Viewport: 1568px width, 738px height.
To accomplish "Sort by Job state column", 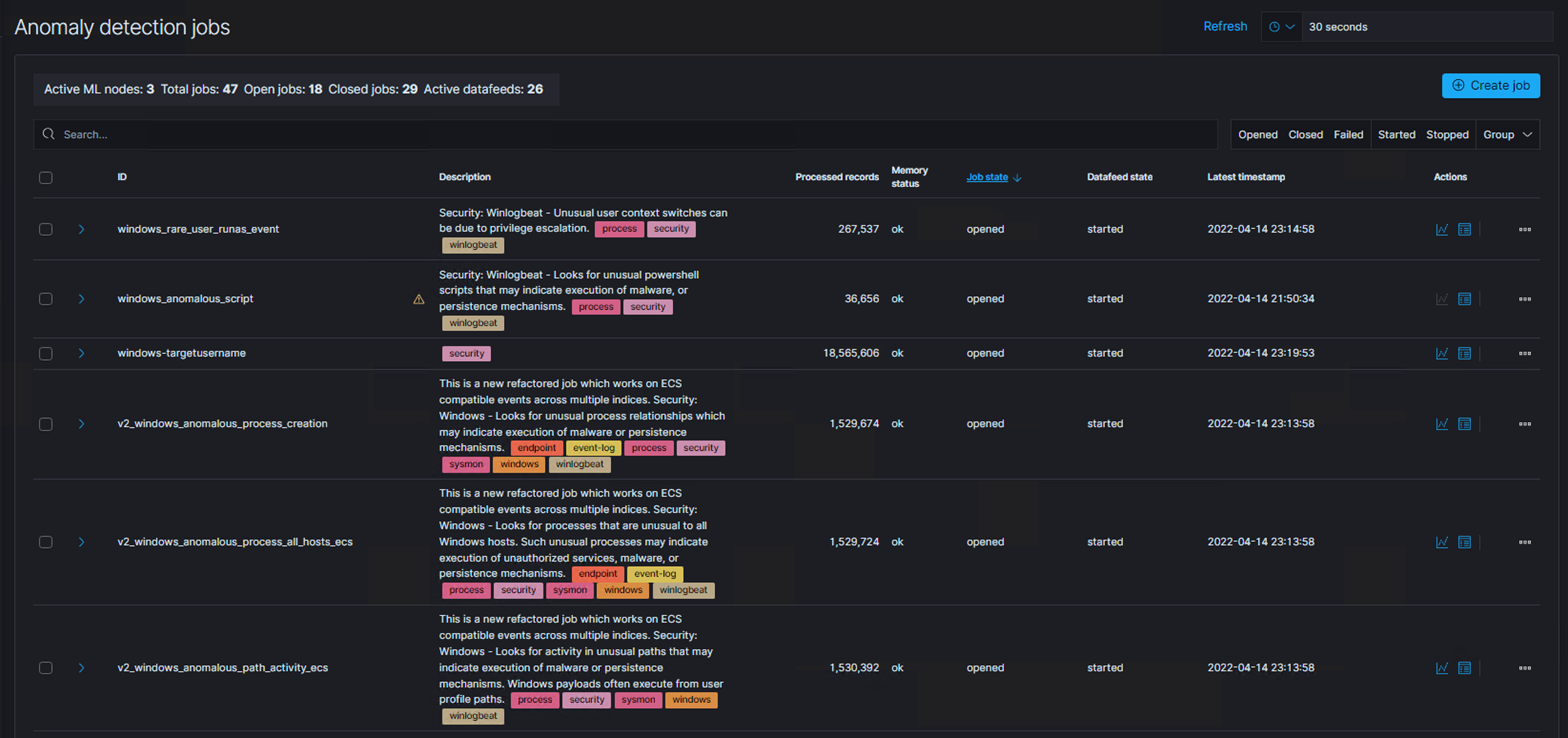I will click(x=993, y=177).
